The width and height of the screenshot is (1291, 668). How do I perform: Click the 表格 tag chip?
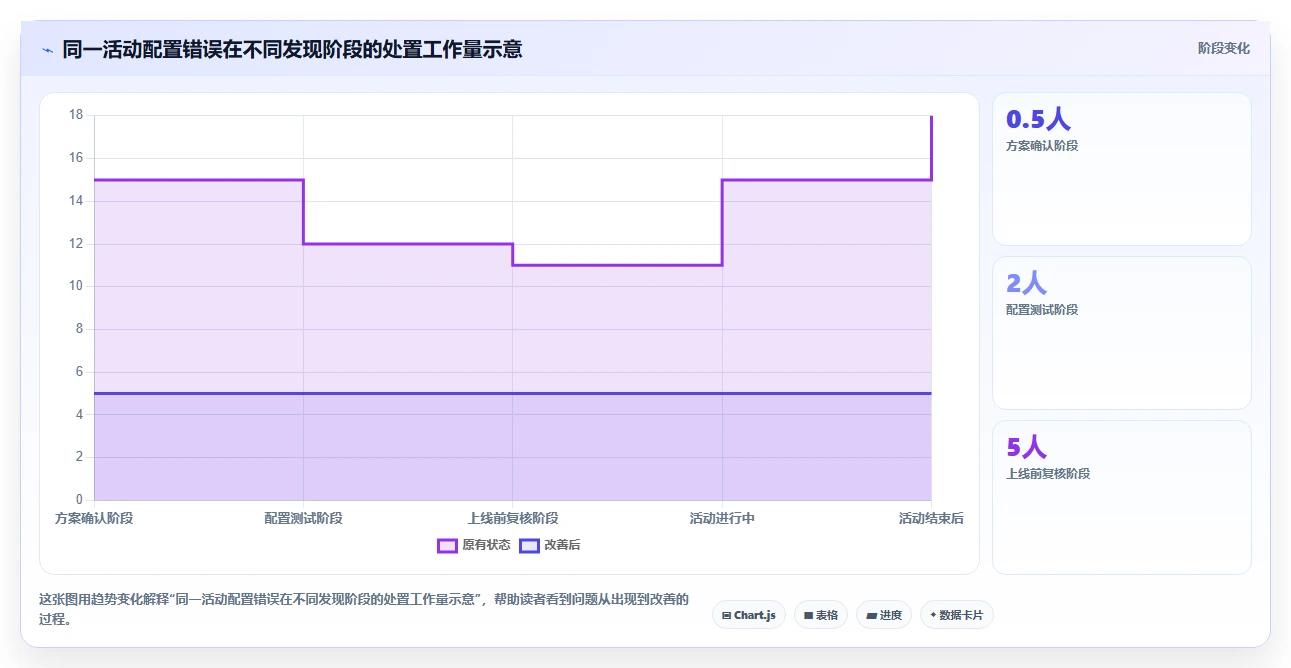821,615
